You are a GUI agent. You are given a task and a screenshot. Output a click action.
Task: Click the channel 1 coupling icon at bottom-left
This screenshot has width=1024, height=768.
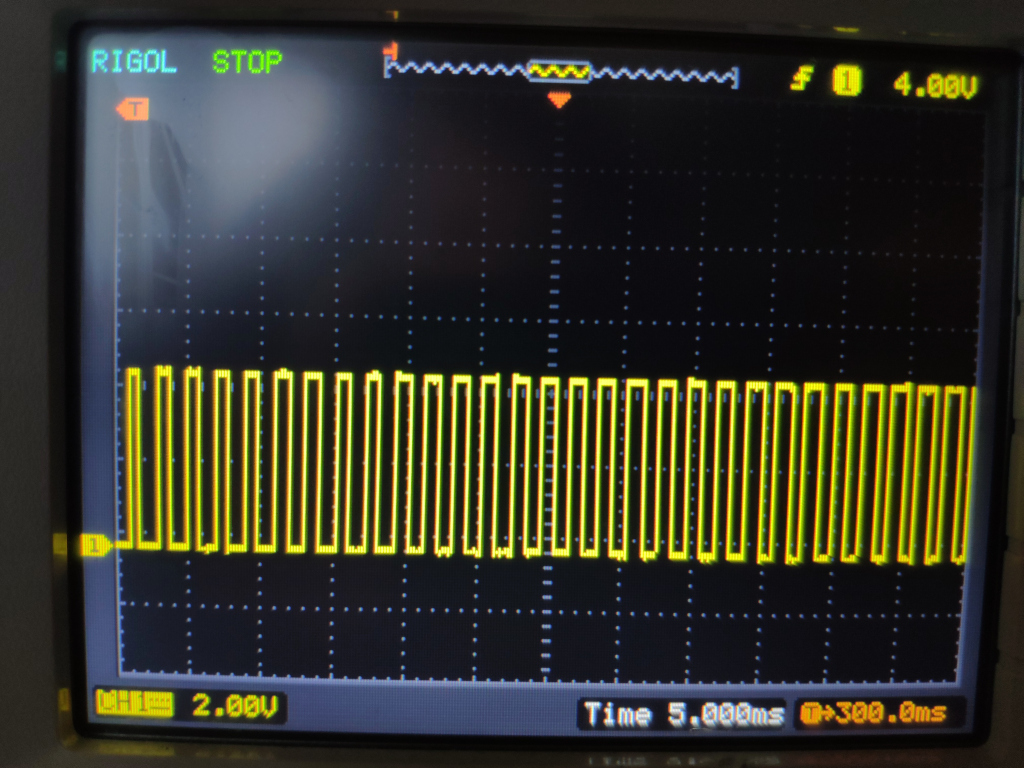pyautogui.click(x=134, y=704)
